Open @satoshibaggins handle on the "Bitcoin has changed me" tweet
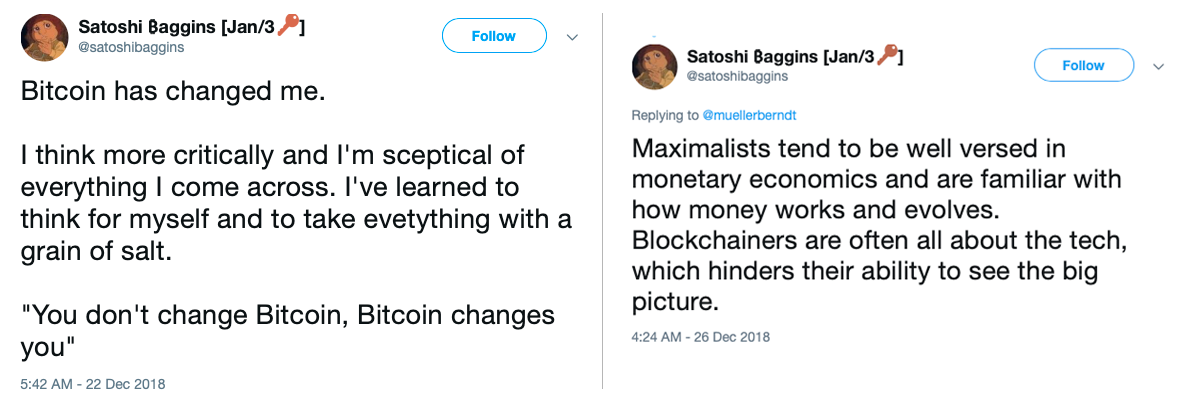This screenshot has width=1190, height=404. pyautogui.click(x=130, y=47)
